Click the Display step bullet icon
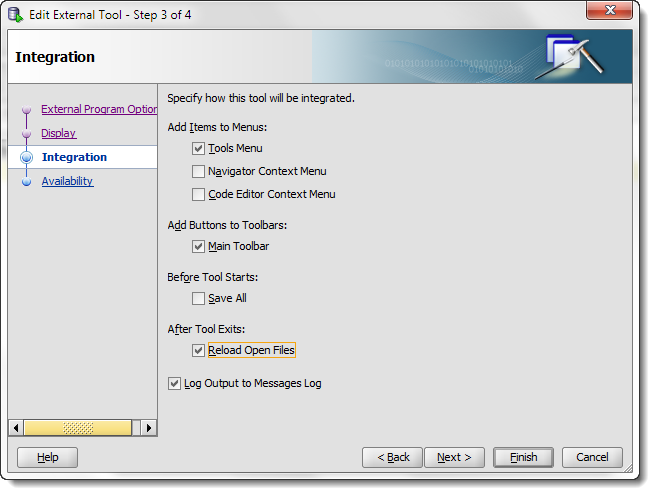Viewport: 655px width, 495px height. (x=26, y=134)
